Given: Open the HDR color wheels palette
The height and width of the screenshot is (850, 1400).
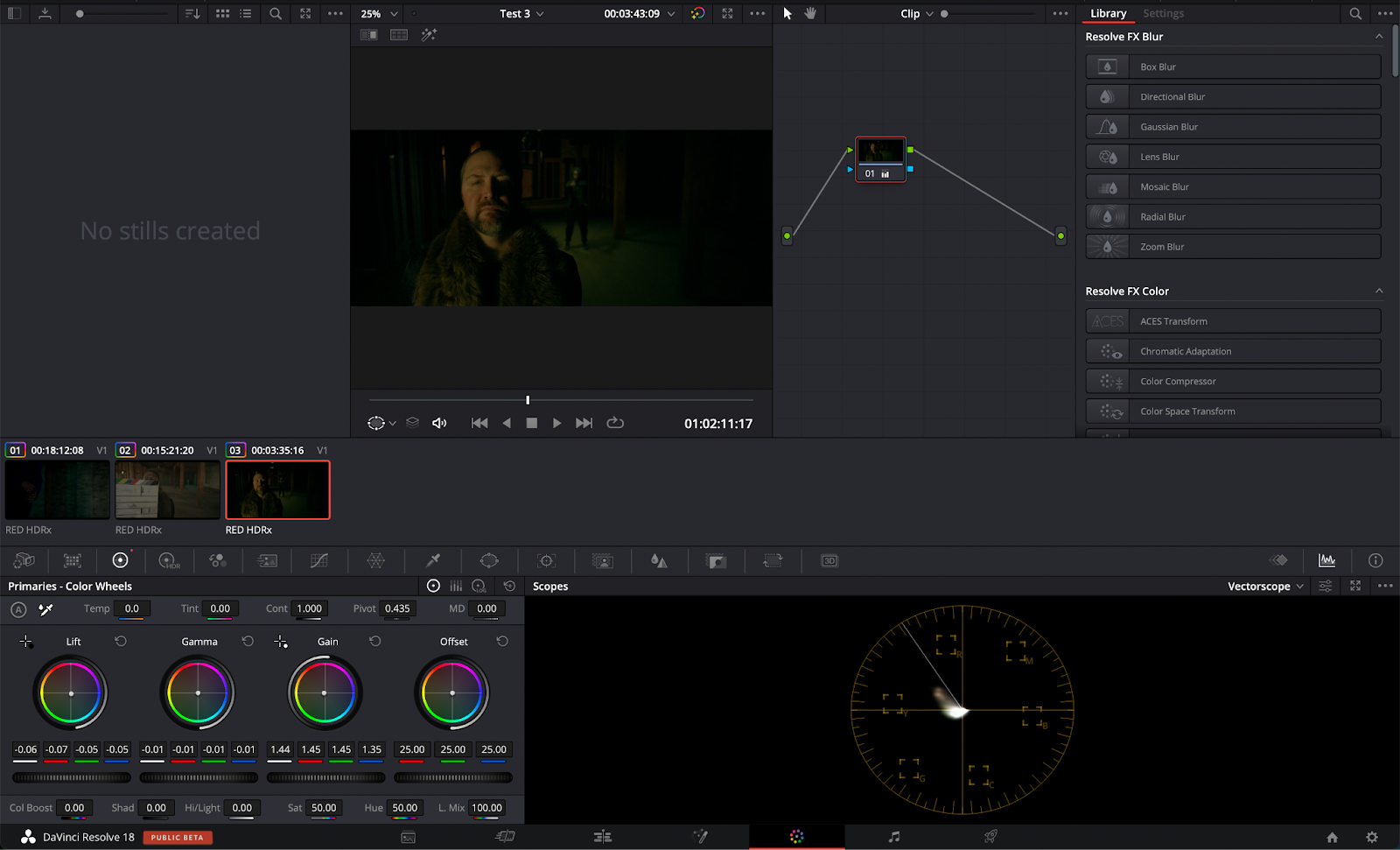Looking at the screenshot, I should pyautogui.click(x=169, y=560).
